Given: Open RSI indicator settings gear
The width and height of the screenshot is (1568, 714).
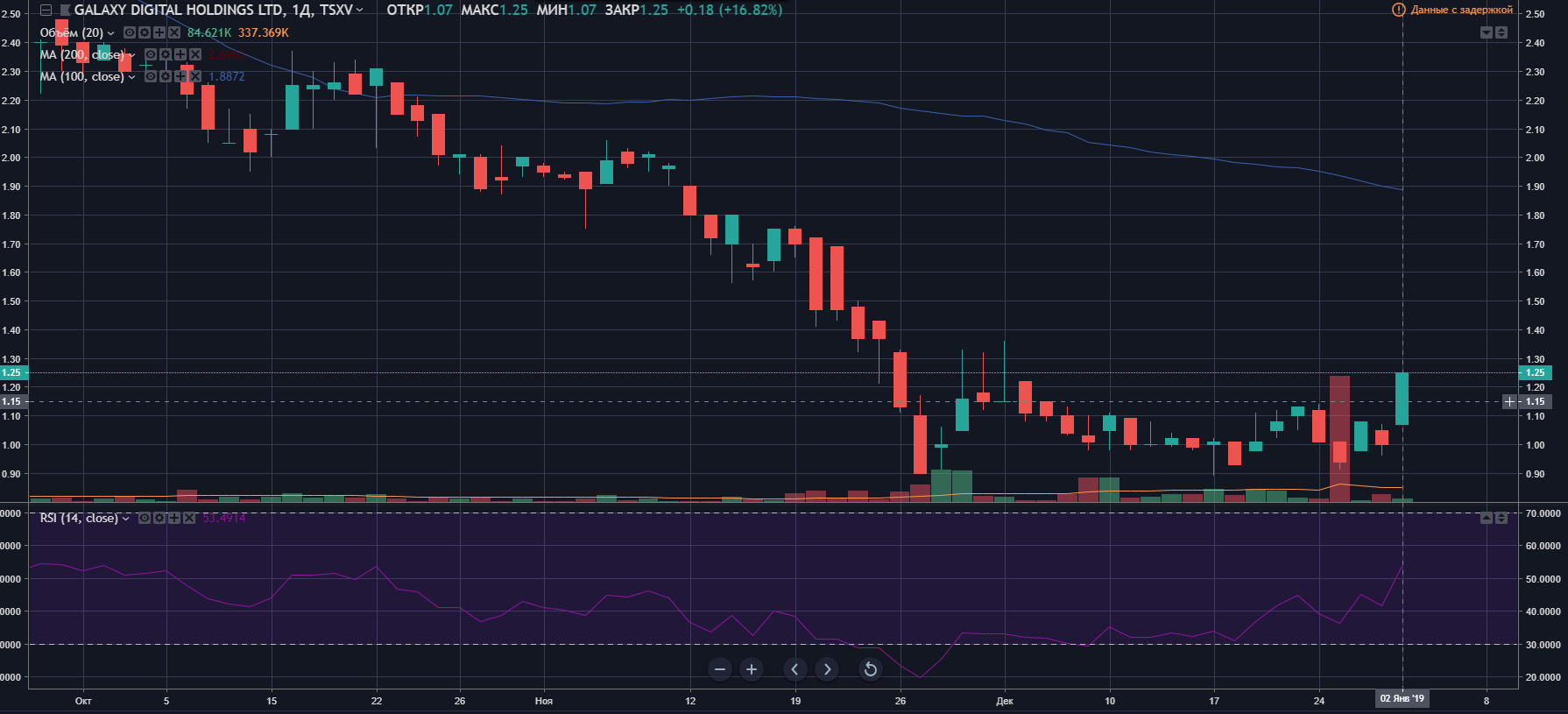Looking at the screenshot, I should (159, 518).
